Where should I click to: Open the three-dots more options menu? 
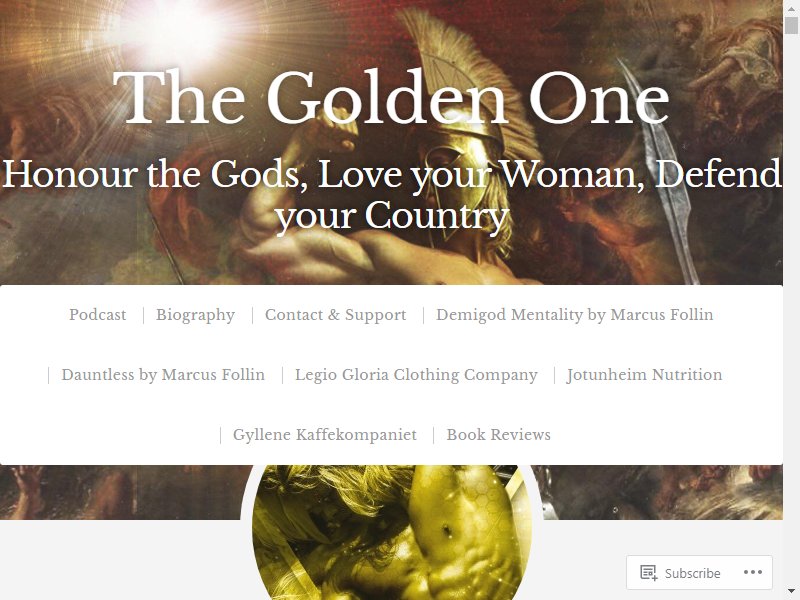[753, 572]
